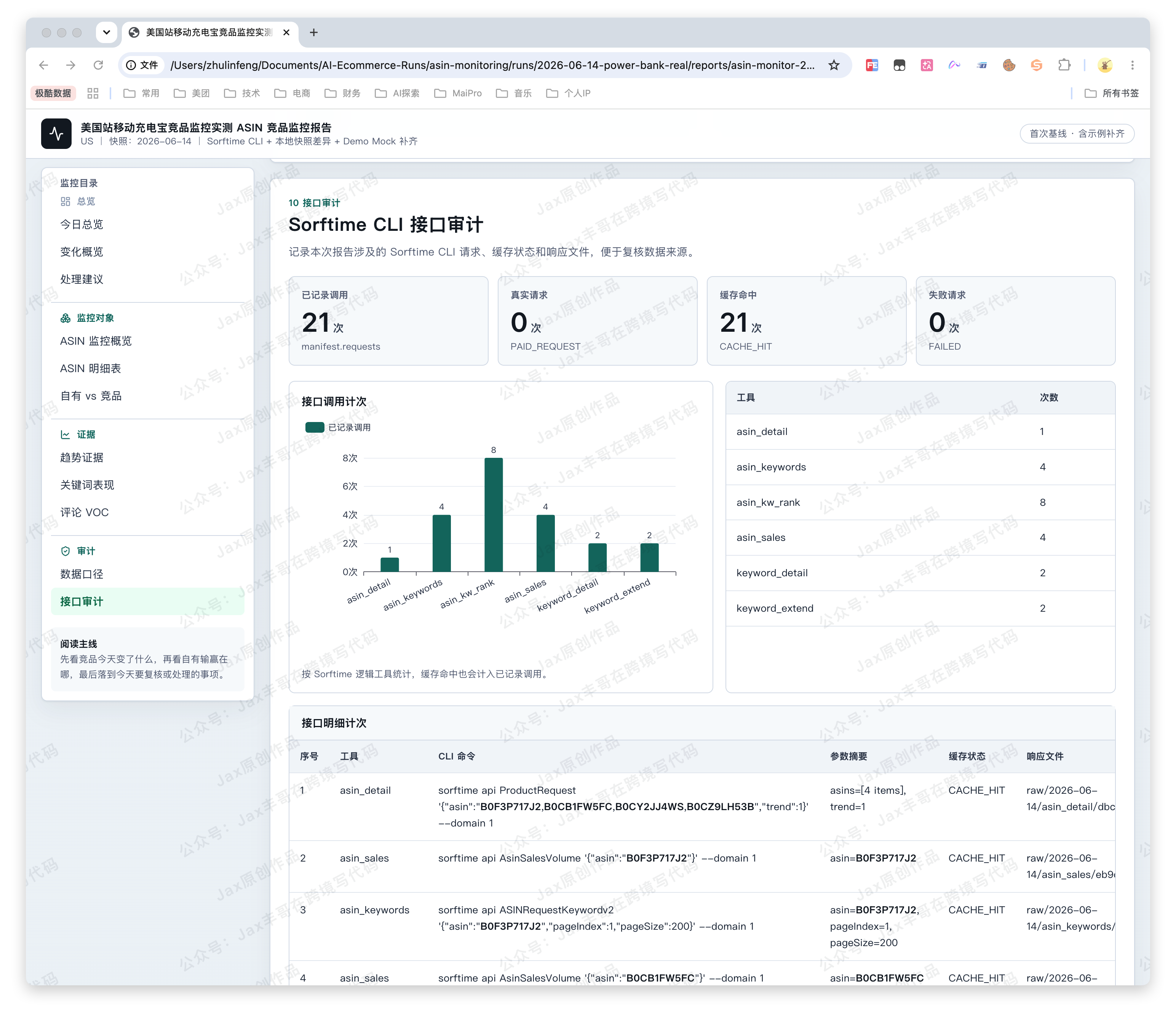This screenshot has height=1020, width=1176.
Task: Select the 美国站移动充电宝竞品监控 browser tab
Action: click(209, 32)
